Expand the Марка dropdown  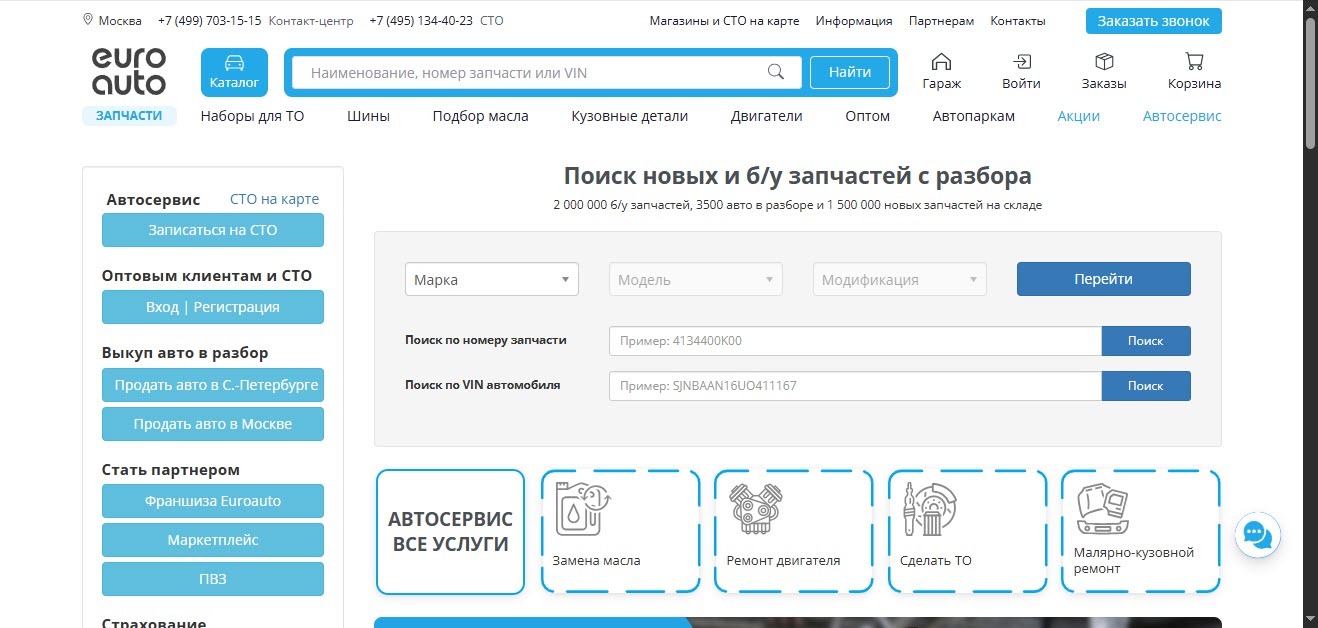coord(491,280)
